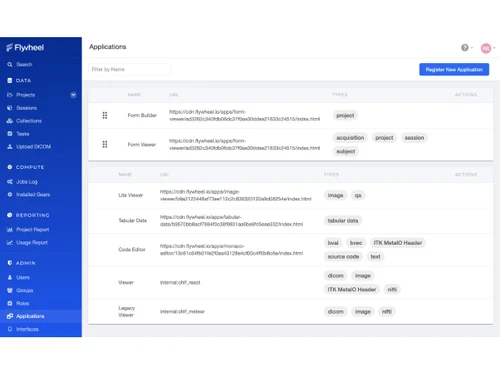Screen dimensions: 500x375
Task: Click the Interfaces icon in sidebar
Action: pyautogui.click(x=10, y=329)
